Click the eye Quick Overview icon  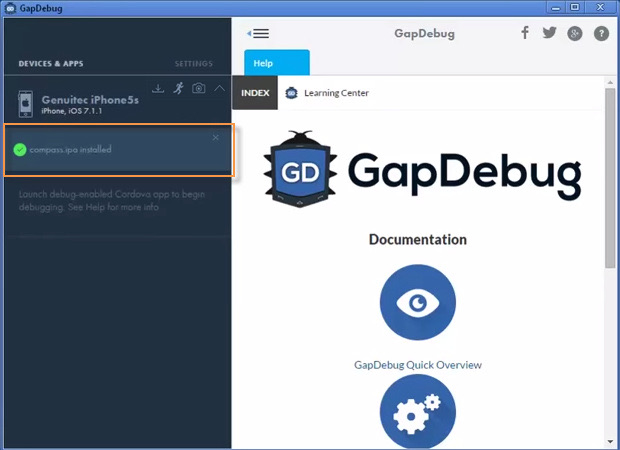(x=417, y=303)
